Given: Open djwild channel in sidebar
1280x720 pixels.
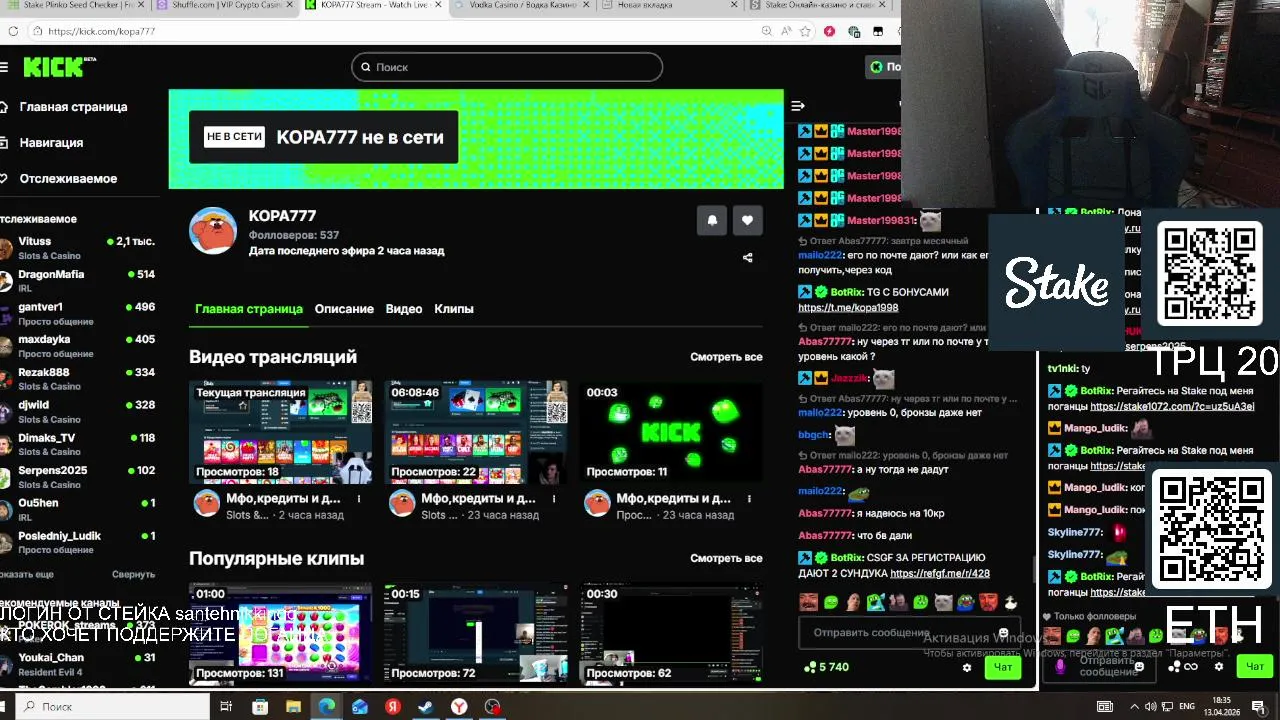Looking at the screenshot, I should pos(78,412).
